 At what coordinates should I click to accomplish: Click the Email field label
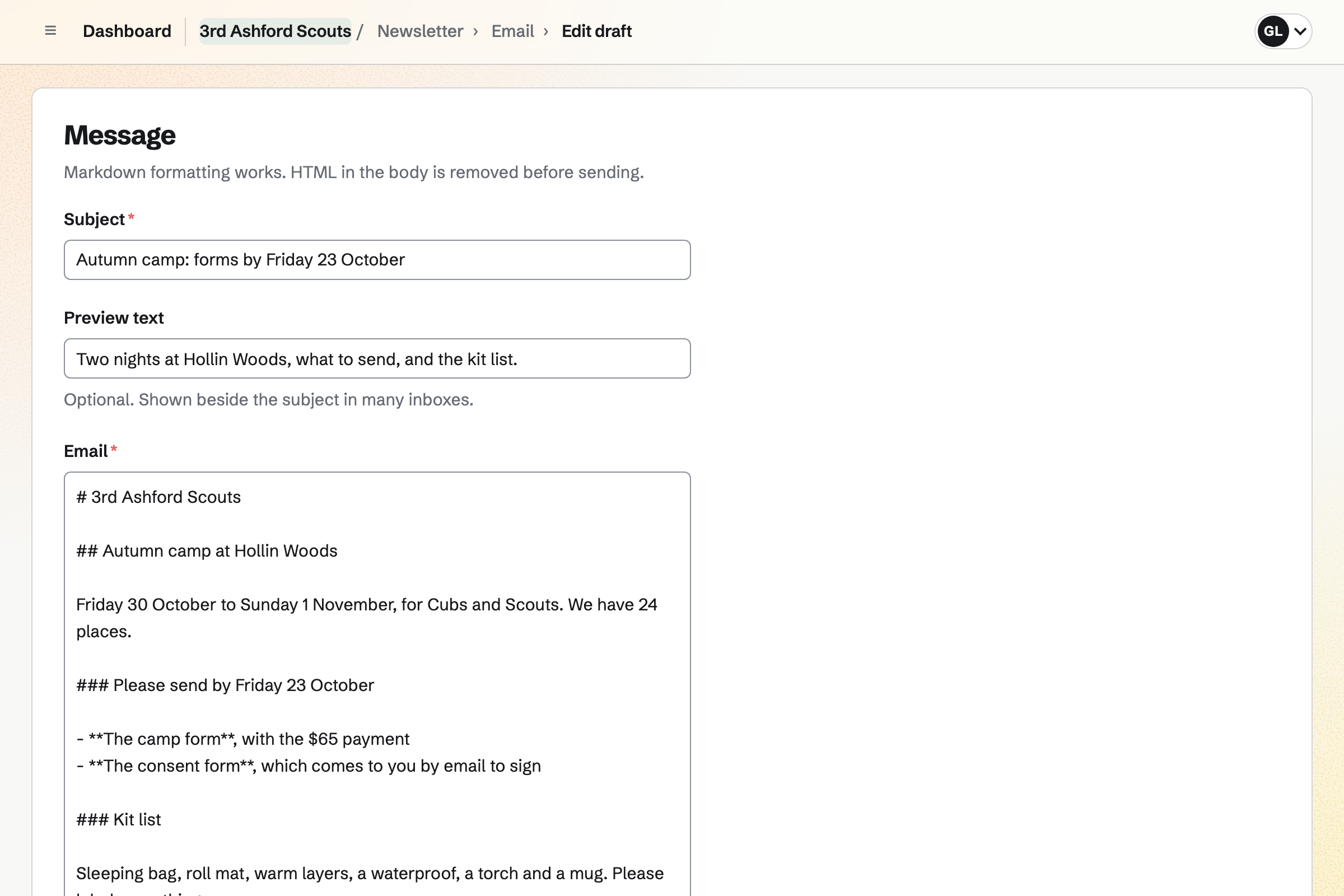(x=86, y=451)
